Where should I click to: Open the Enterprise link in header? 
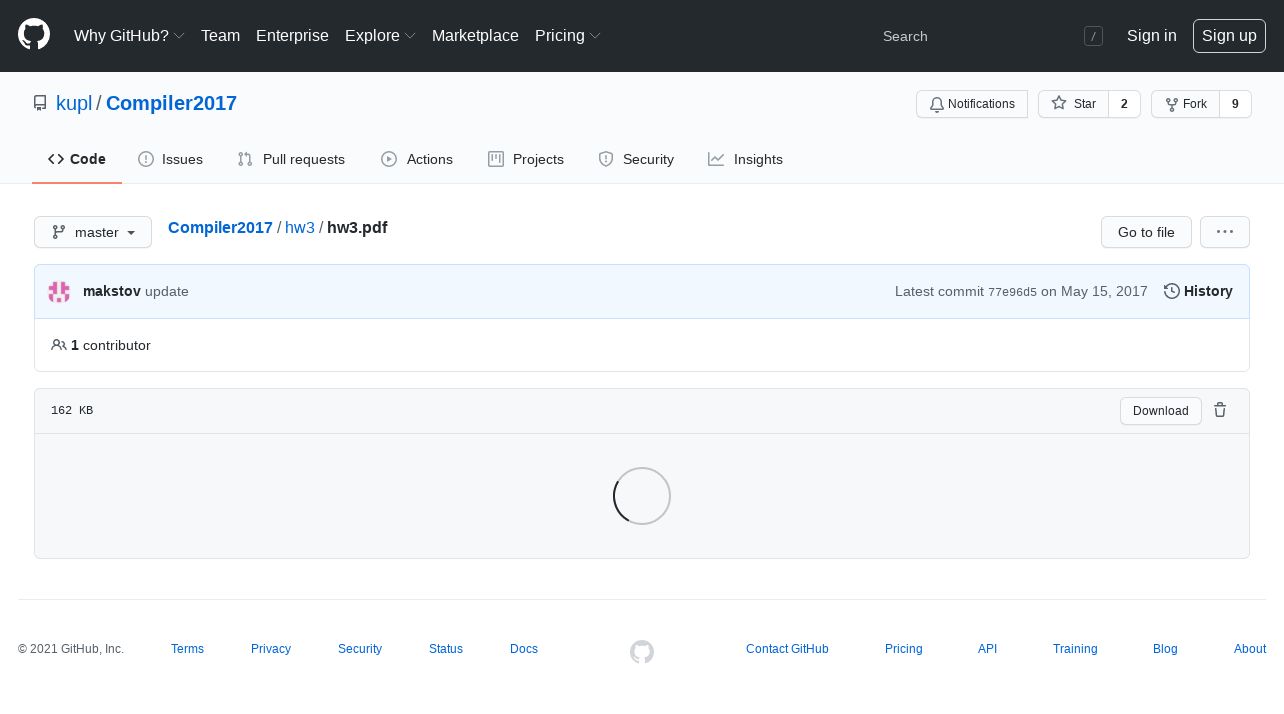pyautogui.click(x=292, y=36)
